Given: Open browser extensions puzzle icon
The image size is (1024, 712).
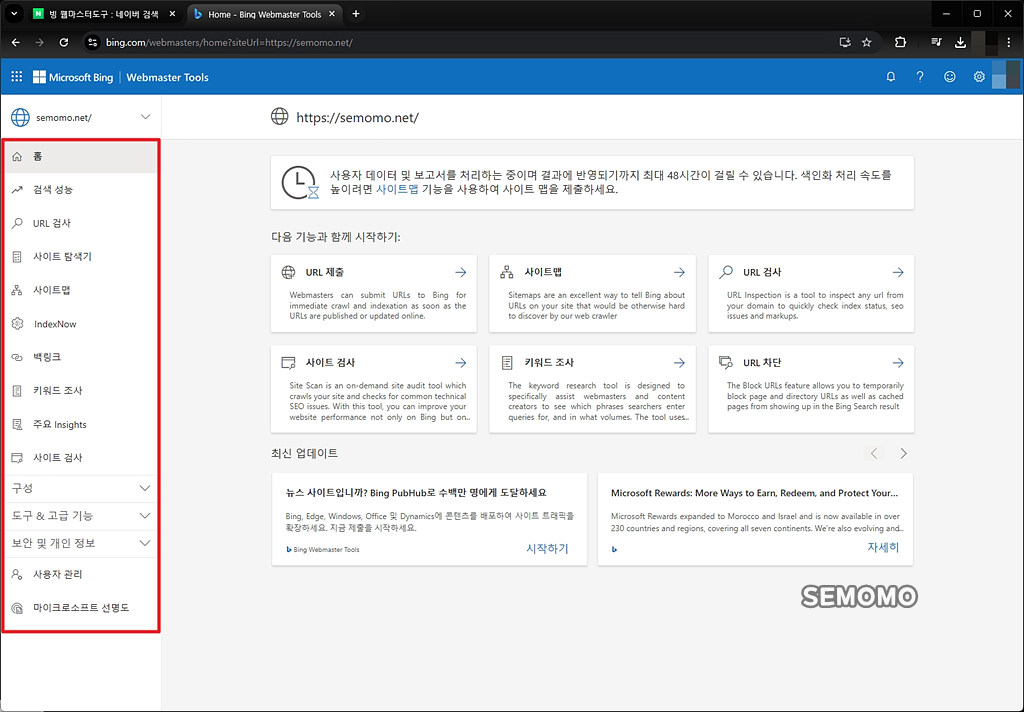Looking at the screenshot, I should pyautogui.click(x=901, y=42).
